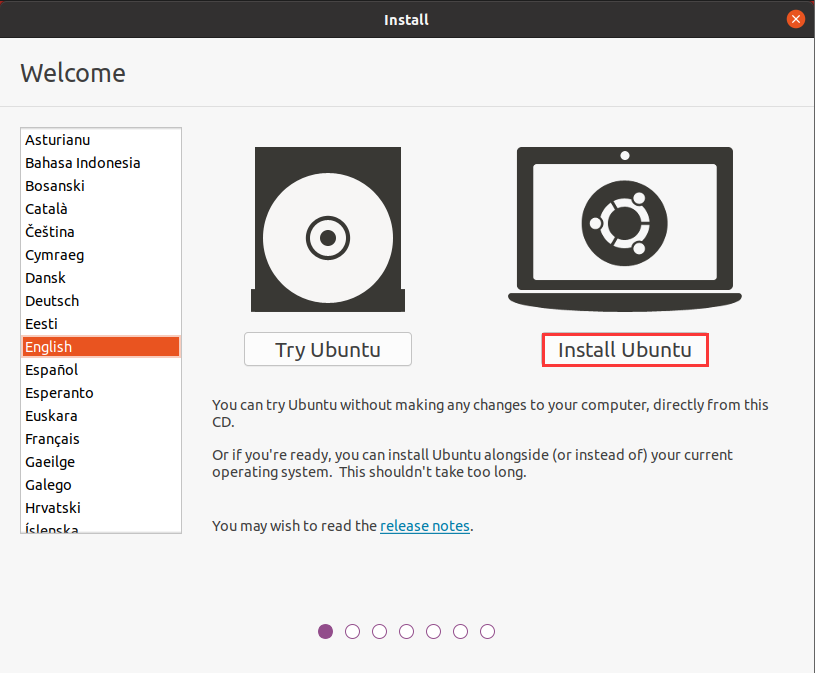
Task: Select Català language option
Action: (x=47, y=209)
